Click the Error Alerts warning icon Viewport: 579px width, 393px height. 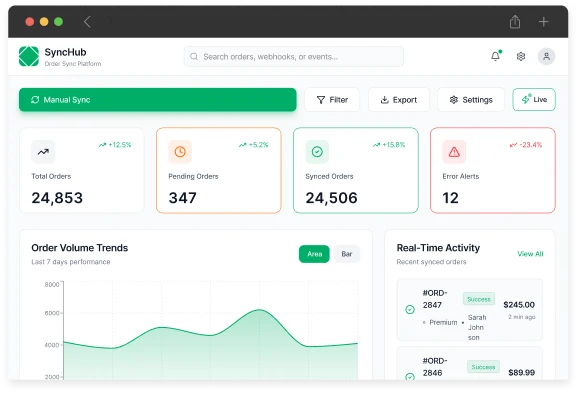(x=454, y=152)
